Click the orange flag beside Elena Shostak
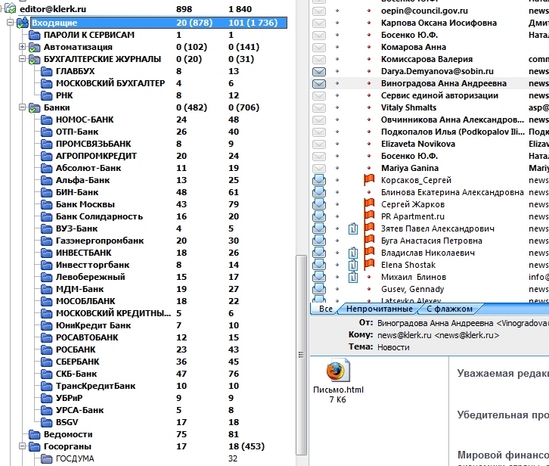This screenshot has height=466, width=549. 369,264
